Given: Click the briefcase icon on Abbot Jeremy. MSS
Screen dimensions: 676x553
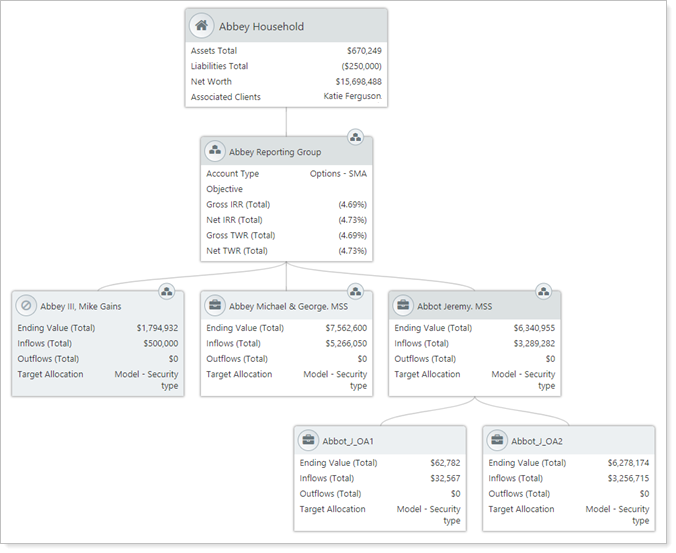Looking at the screenshot, I should point(403,306).
